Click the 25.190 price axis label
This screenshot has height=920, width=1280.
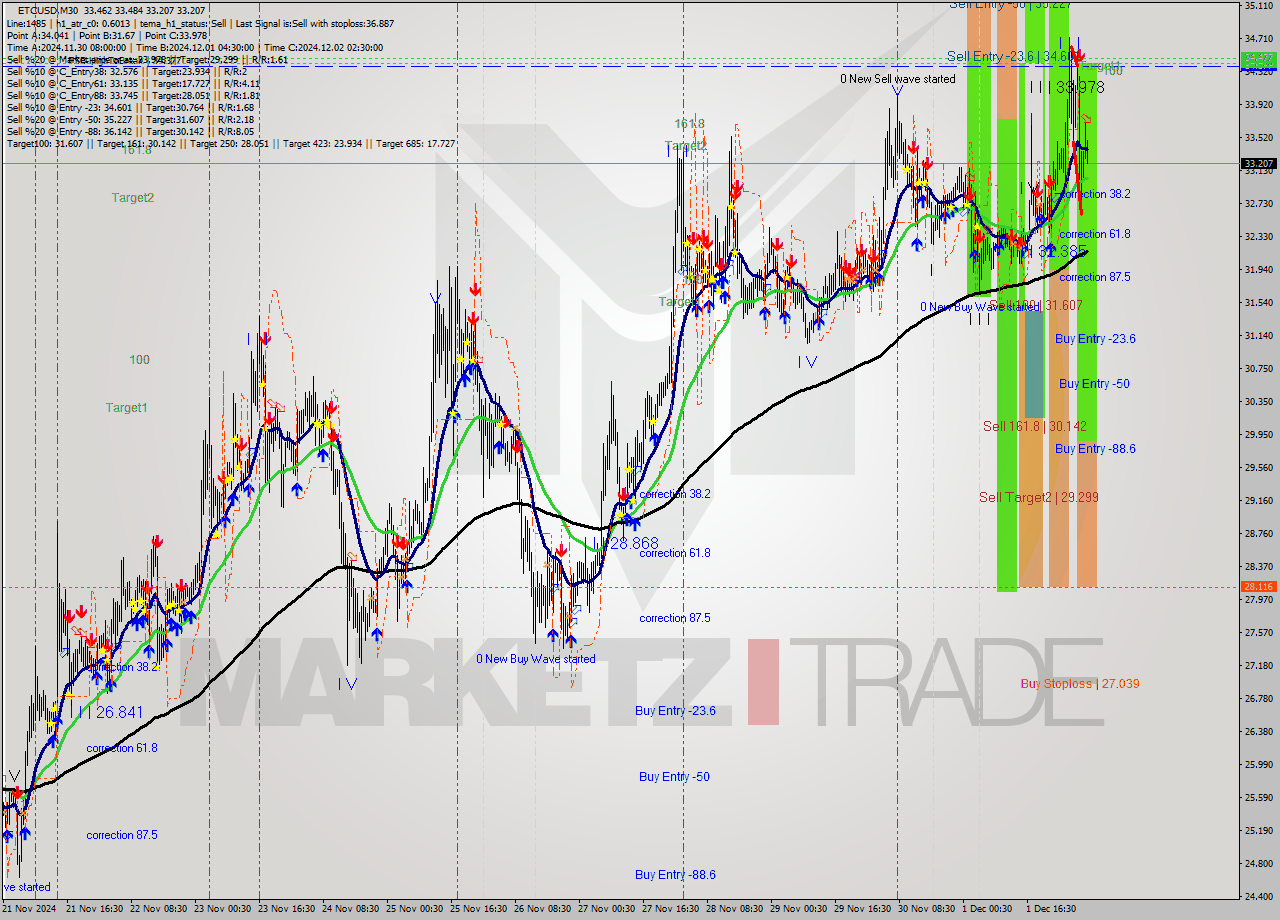(1258, 830)
